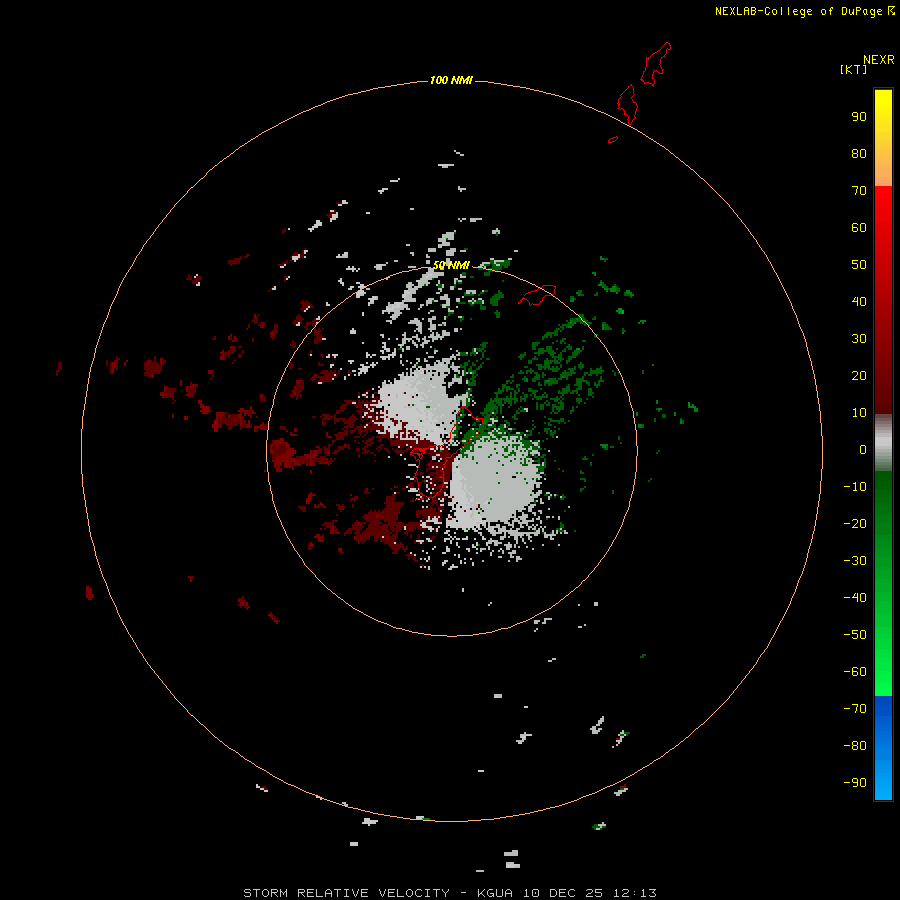The image size is (900, 900).
Task: Click the -20 value on velocity scale
Action: click(x=855, y=523)
